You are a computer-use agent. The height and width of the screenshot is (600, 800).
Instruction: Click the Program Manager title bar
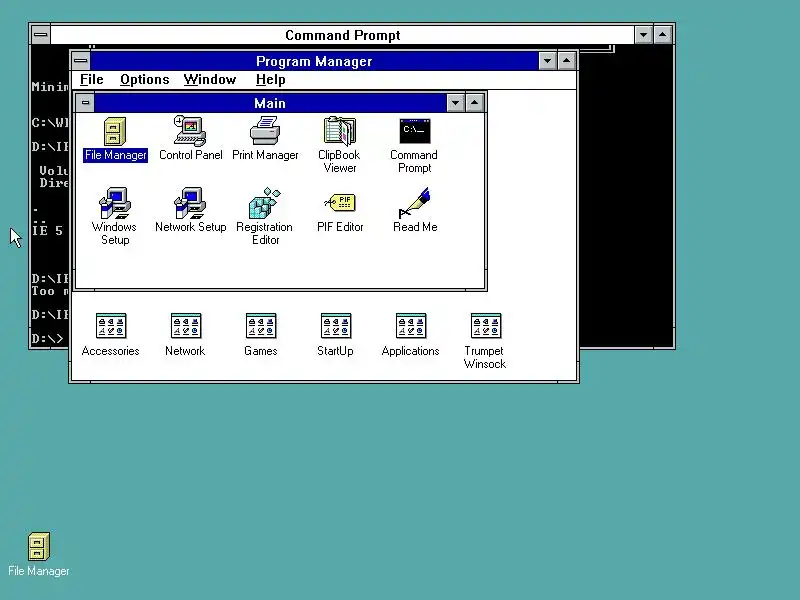pos(314,61)
